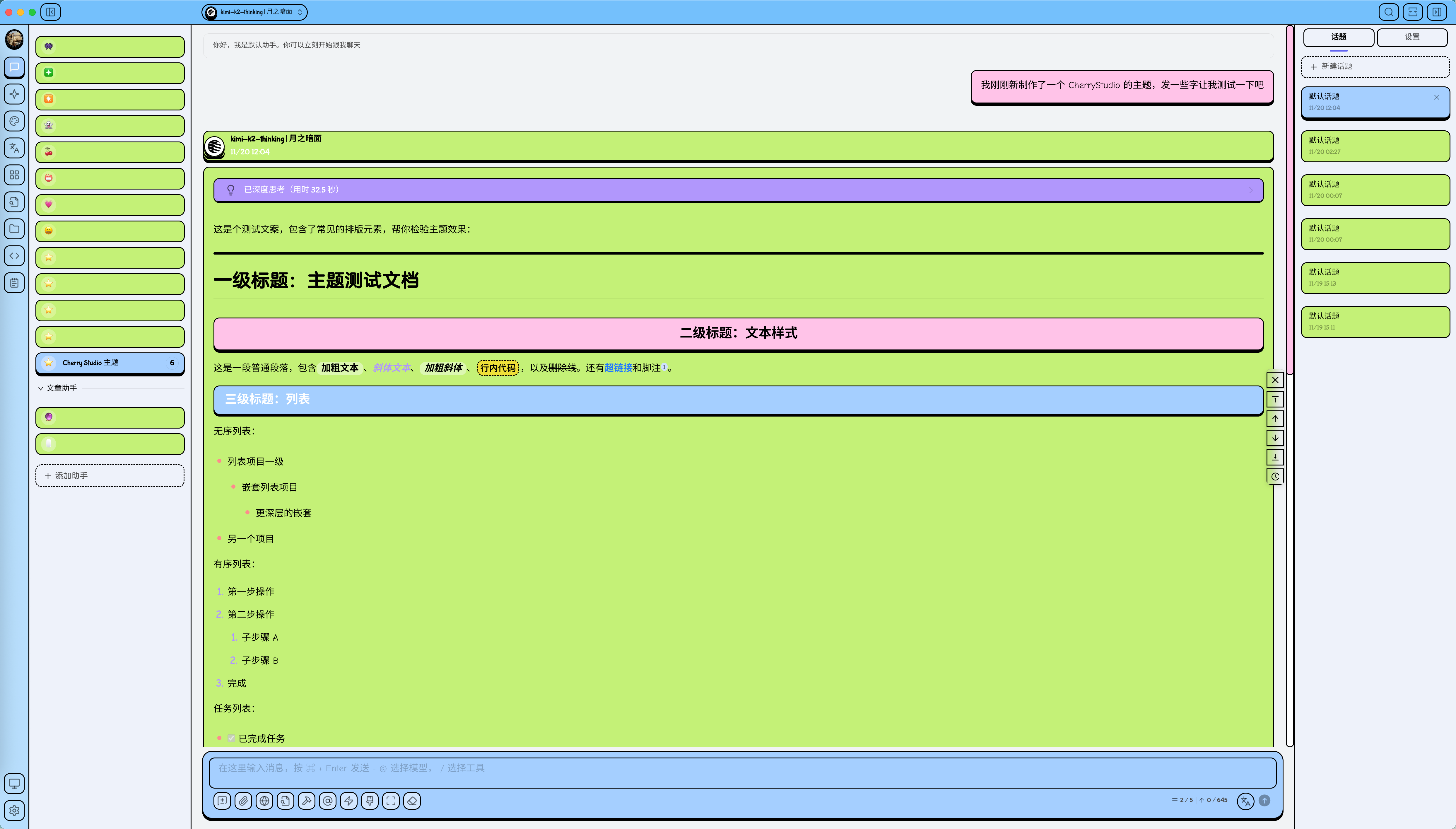
Task: Click the 超链接 hyperlink in message
Action: pyautogui.click(x=618, y=368)
